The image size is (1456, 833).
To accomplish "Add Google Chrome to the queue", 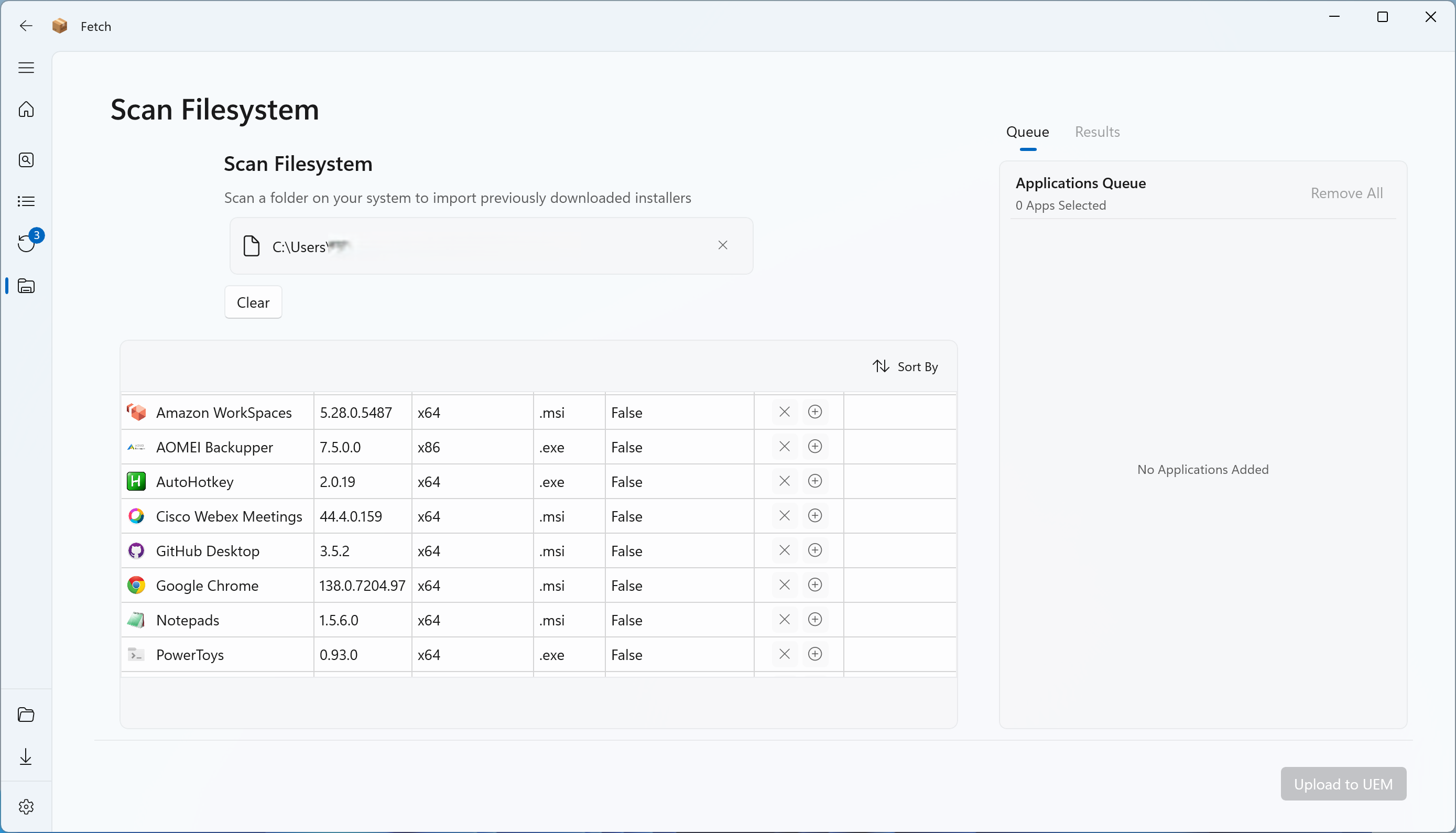I will coord(815,585).
